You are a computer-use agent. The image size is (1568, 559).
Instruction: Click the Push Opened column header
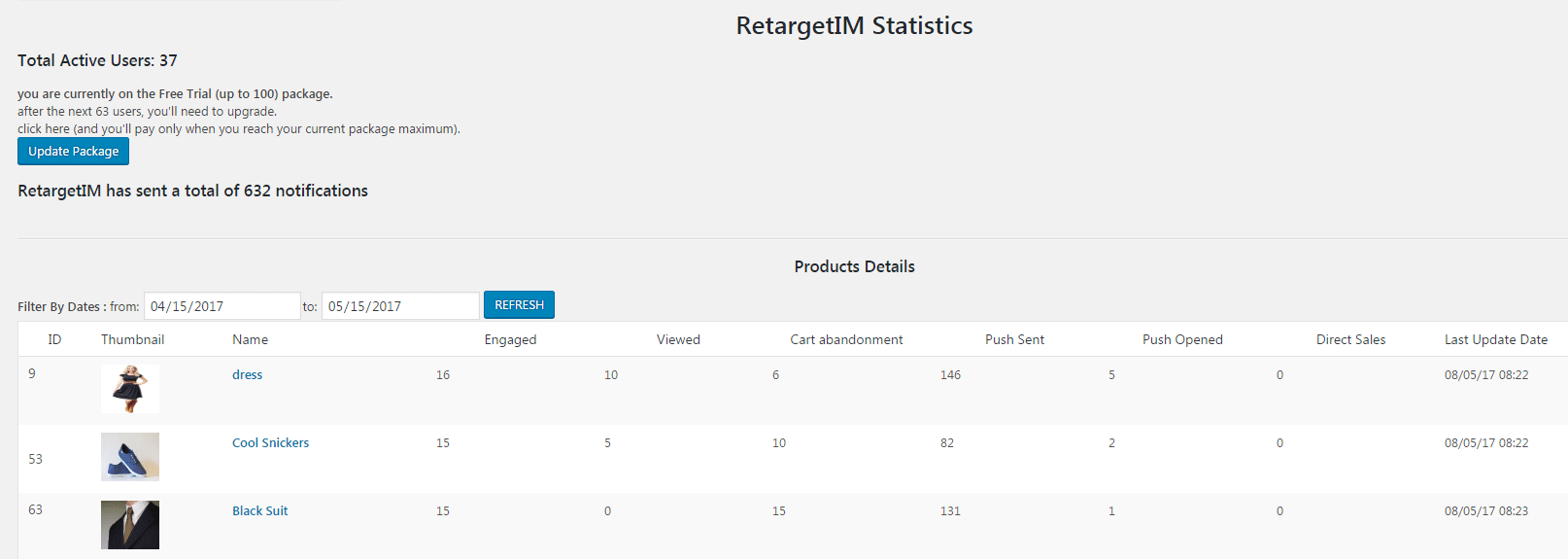click(x=1182, y=339)
